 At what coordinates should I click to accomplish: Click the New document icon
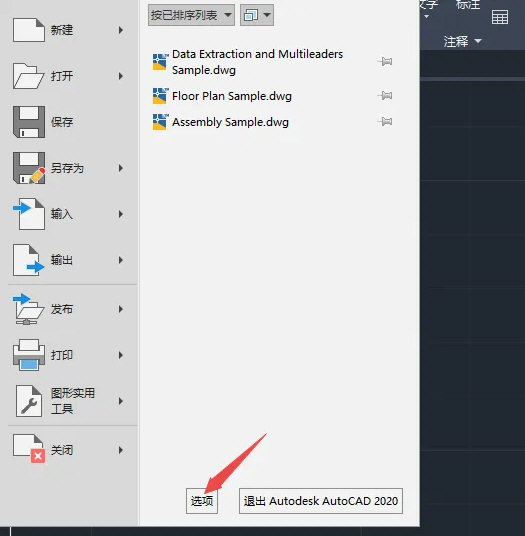(x=29, y=30)
